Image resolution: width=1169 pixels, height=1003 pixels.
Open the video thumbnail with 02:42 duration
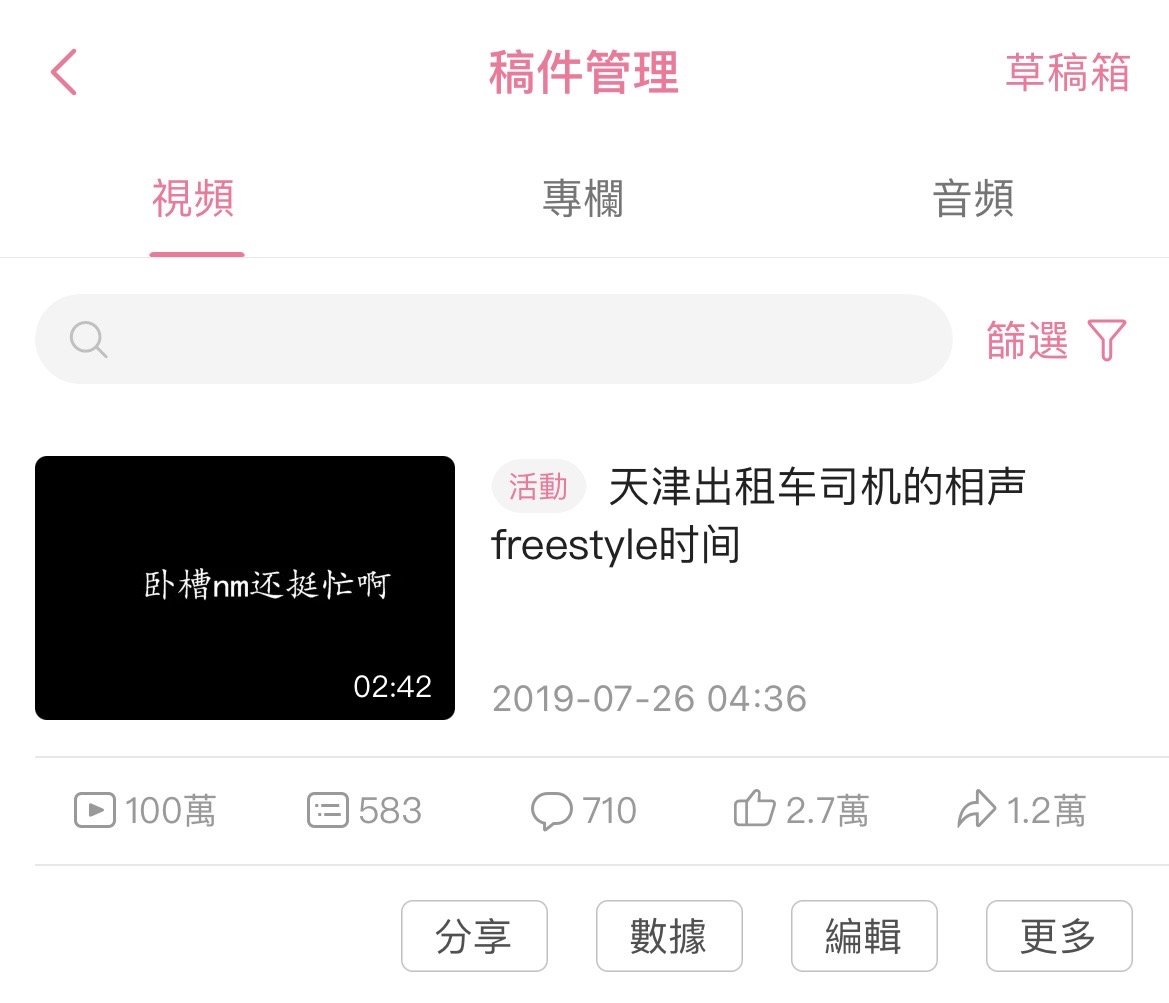point(245,588)
